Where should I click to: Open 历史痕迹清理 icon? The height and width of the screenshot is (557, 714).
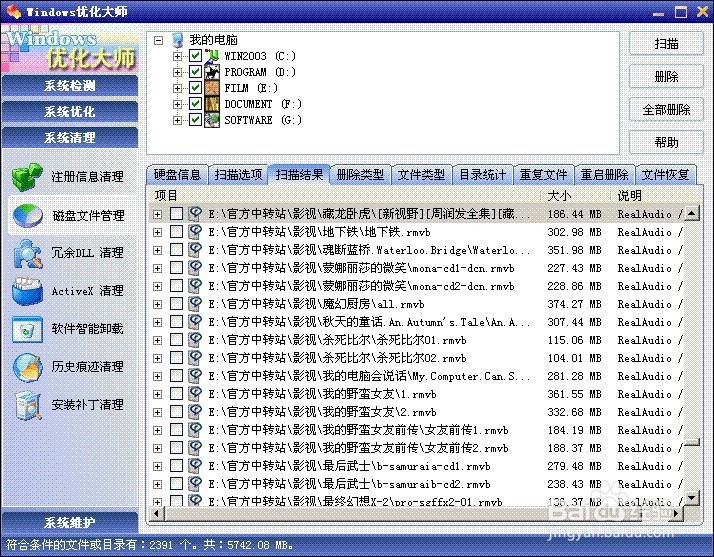coord(27,367)
